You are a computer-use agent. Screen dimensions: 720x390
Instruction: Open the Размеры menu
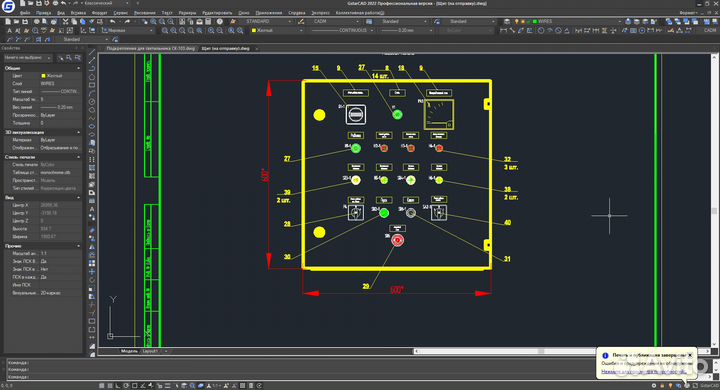coord(187,13)
